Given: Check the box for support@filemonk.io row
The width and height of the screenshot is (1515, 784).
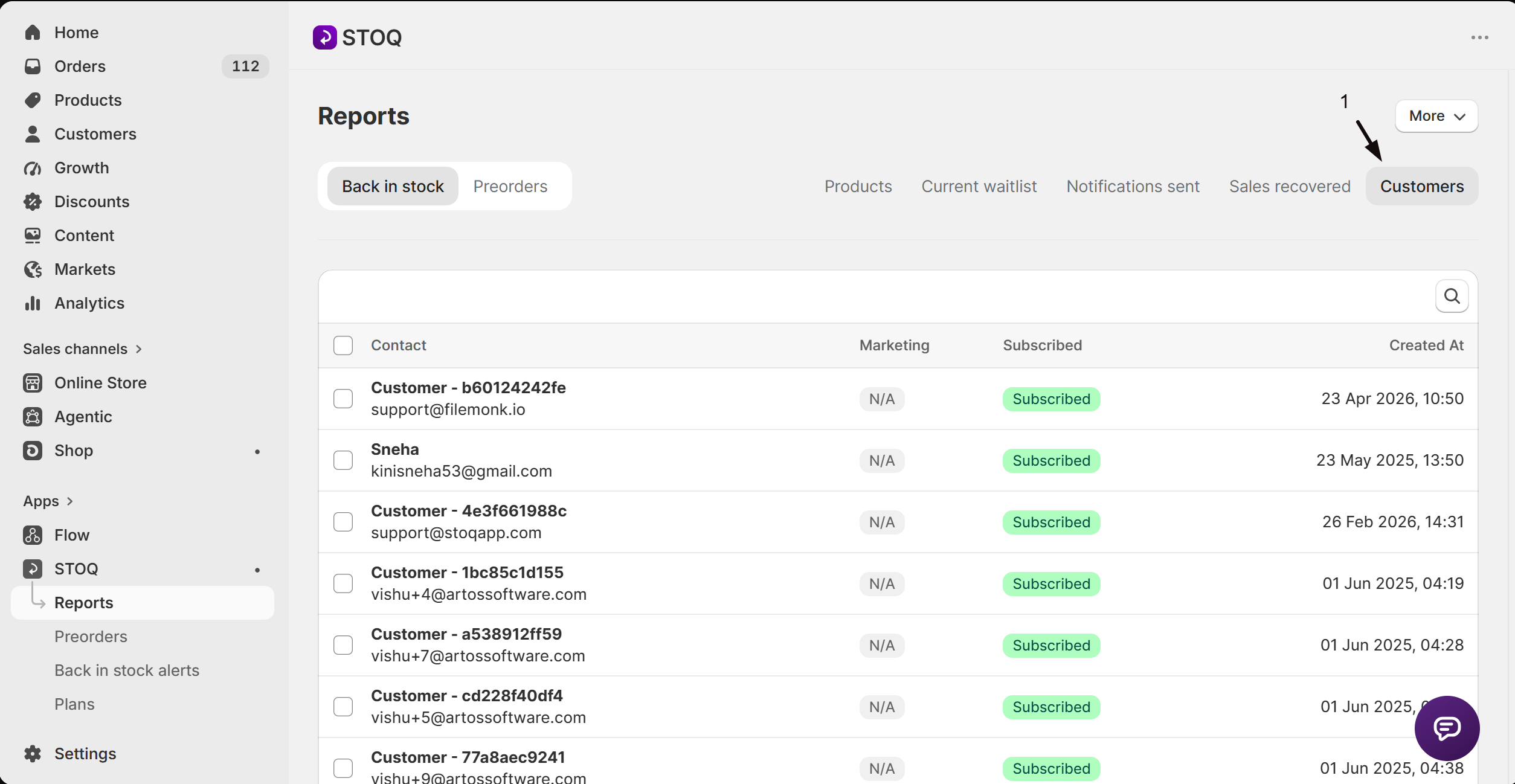Looking at the screenshot, I should coord(343,398).
